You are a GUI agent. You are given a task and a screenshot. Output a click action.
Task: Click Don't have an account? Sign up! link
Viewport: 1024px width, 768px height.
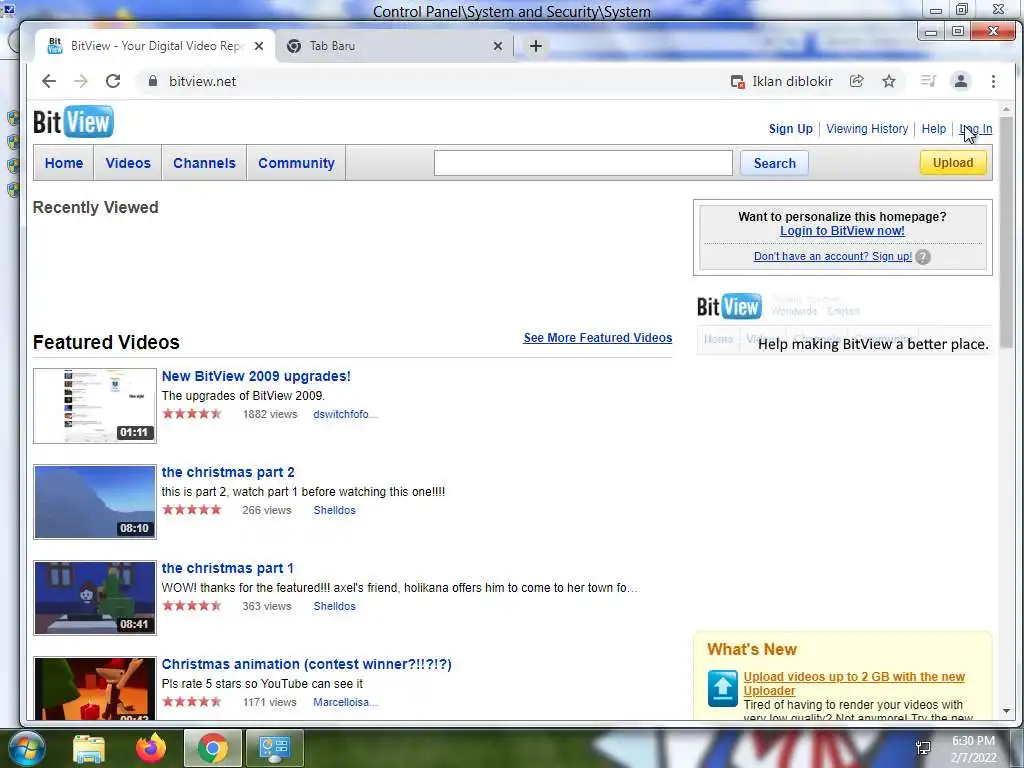833,256
